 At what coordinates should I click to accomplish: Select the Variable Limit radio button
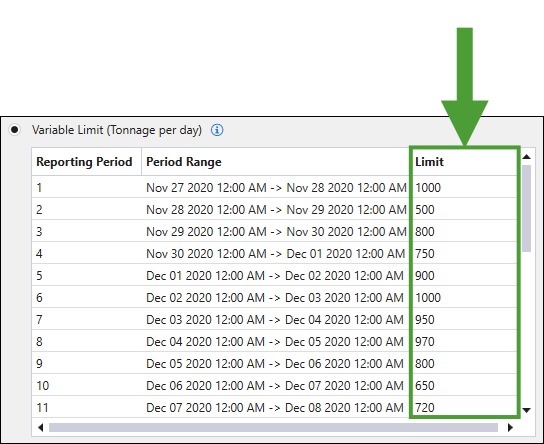coord(15,130)
